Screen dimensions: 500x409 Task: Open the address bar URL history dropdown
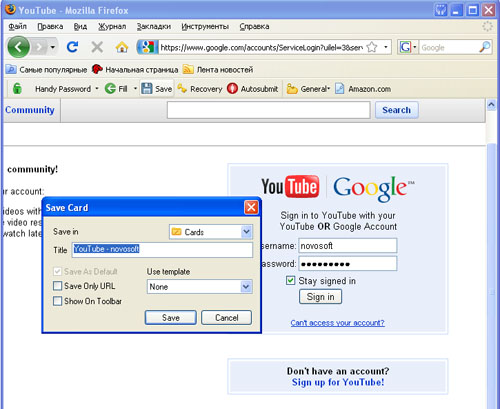click(386, 47)
